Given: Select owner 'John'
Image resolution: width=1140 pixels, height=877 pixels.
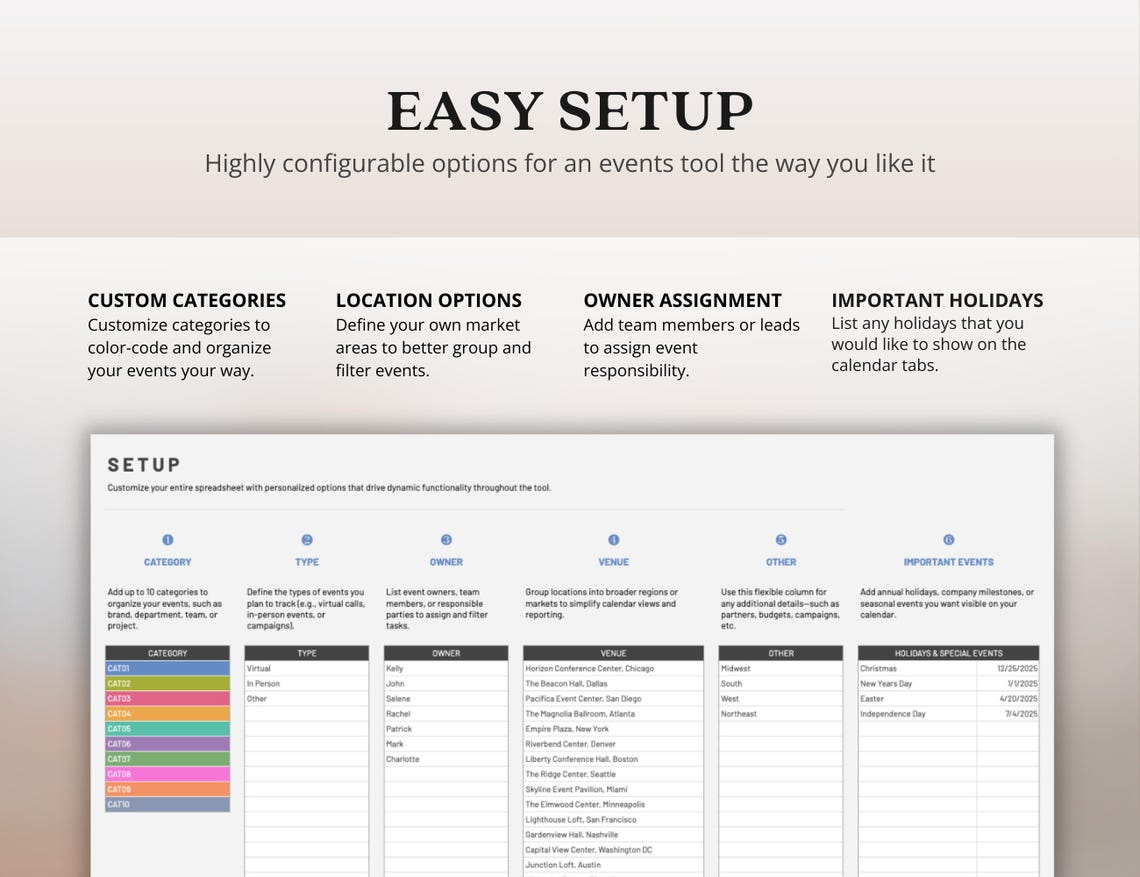Looking at the screenshot, I should [x=446, y=684].
